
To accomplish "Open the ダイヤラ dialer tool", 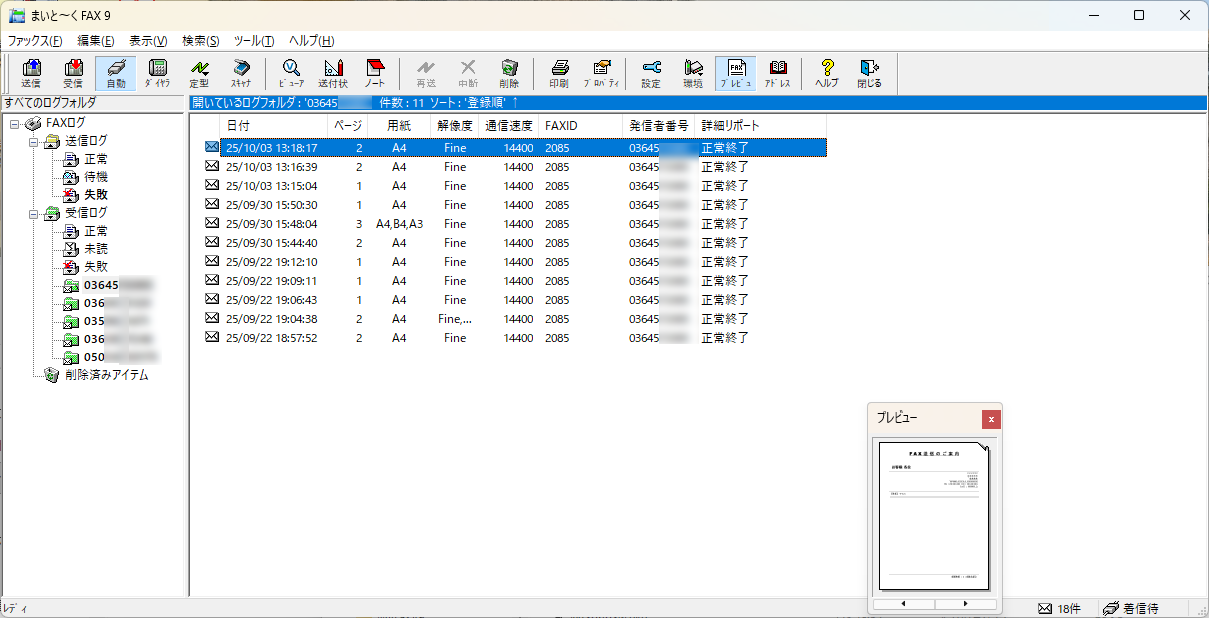I will [x=157, y=73].
